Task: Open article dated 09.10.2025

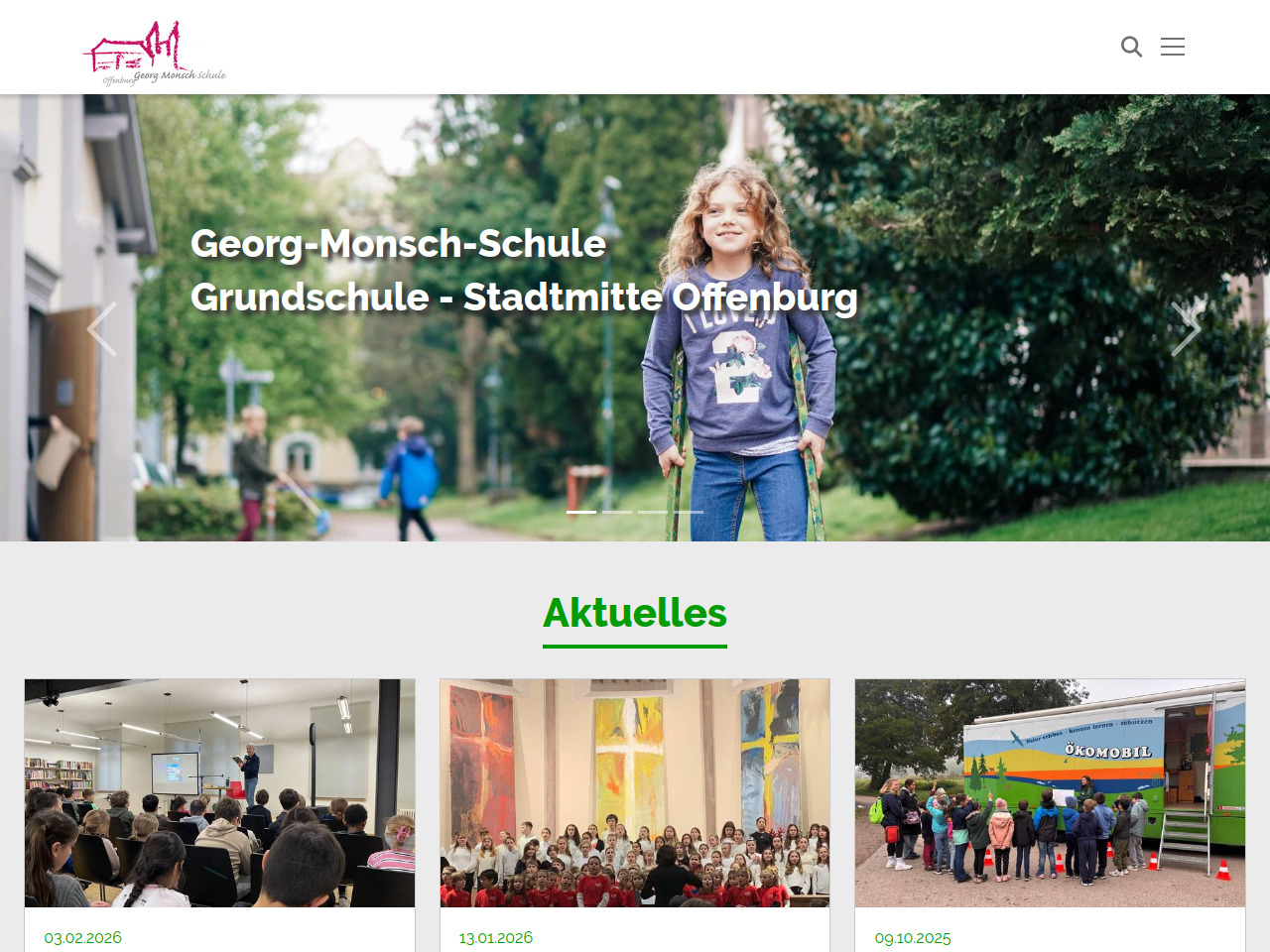Action: [913, 938]
